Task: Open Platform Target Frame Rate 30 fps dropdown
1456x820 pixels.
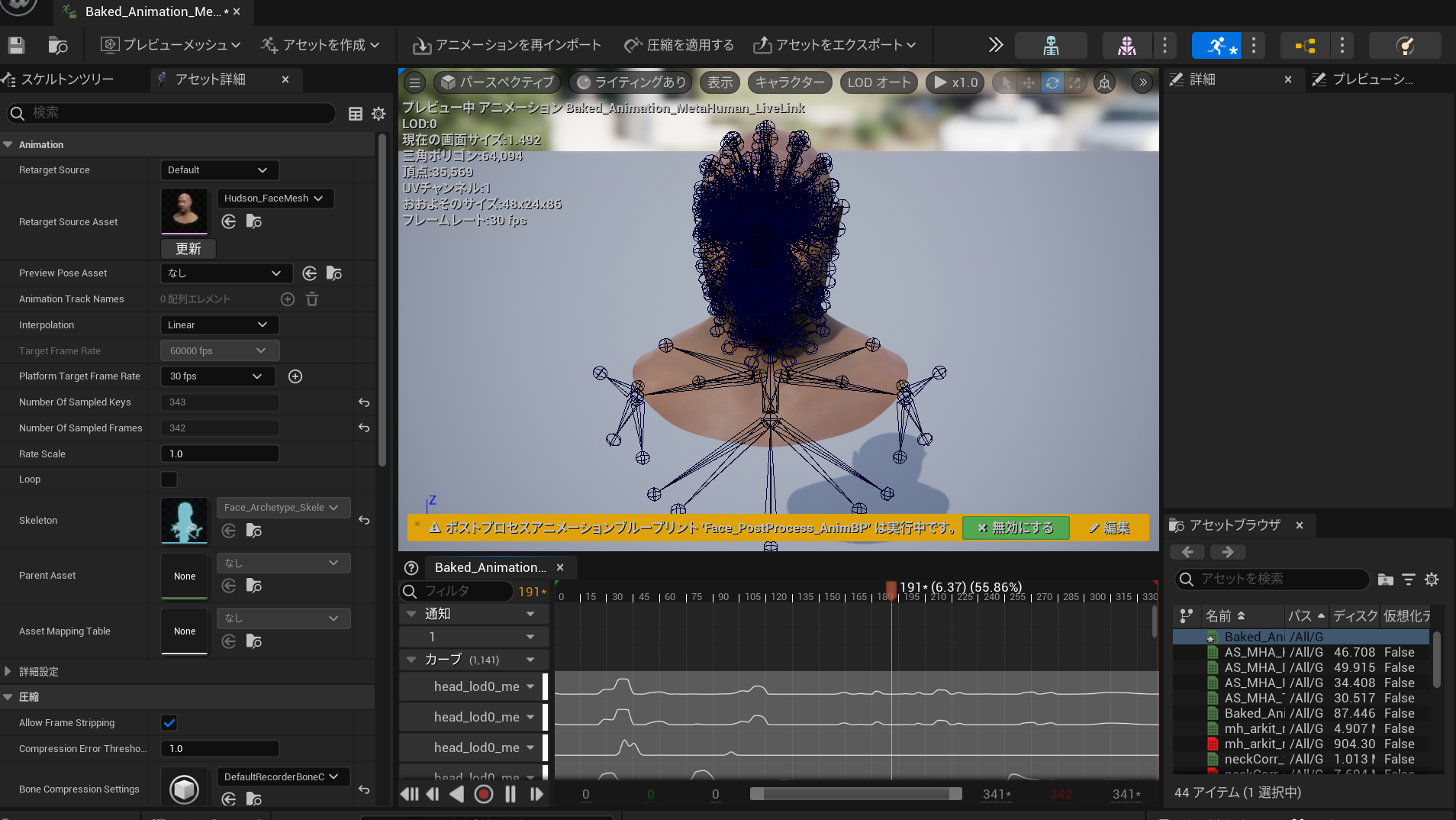Action: [x=216, y=376]
